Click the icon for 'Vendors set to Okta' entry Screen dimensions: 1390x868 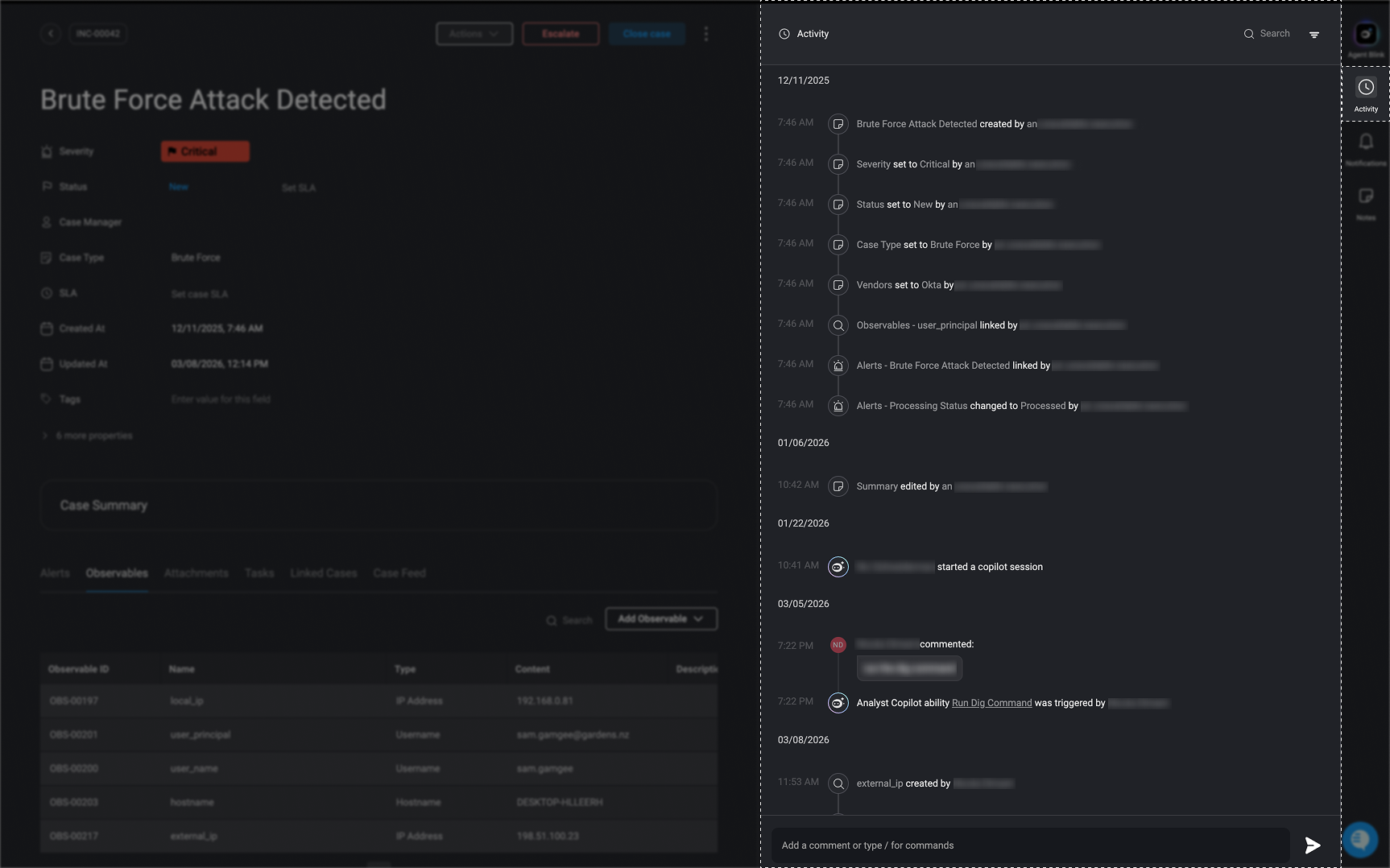[838, 285]
